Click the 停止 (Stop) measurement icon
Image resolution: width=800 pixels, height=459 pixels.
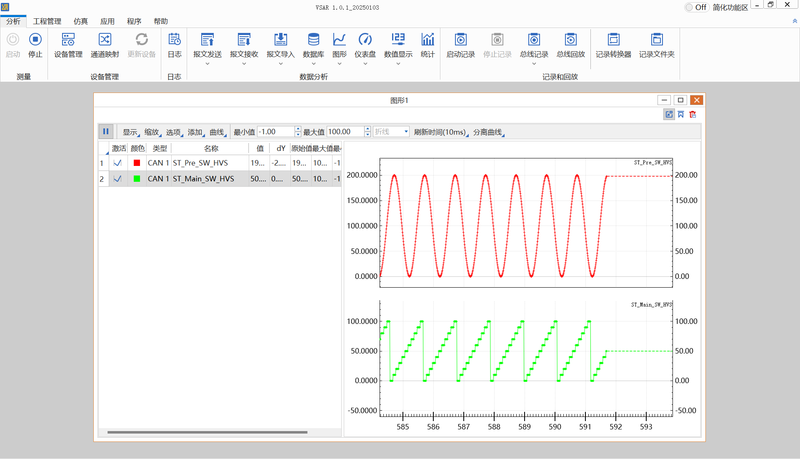click(x=35, y=44)
